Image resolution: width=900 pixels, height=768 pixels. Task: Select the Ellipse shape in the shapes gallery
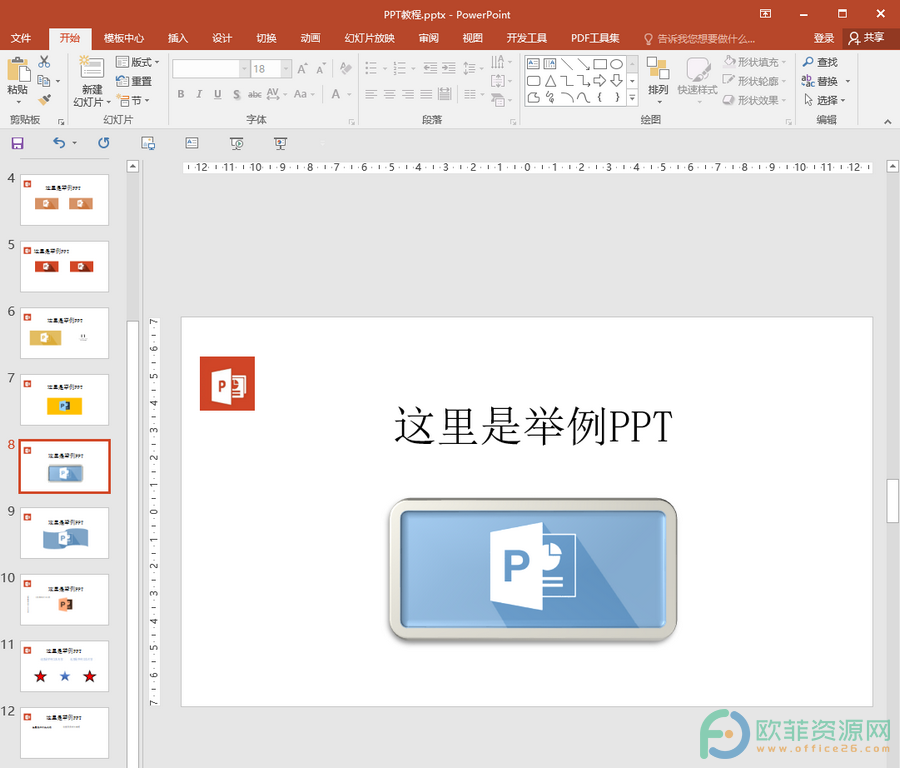tap(616, 64)
